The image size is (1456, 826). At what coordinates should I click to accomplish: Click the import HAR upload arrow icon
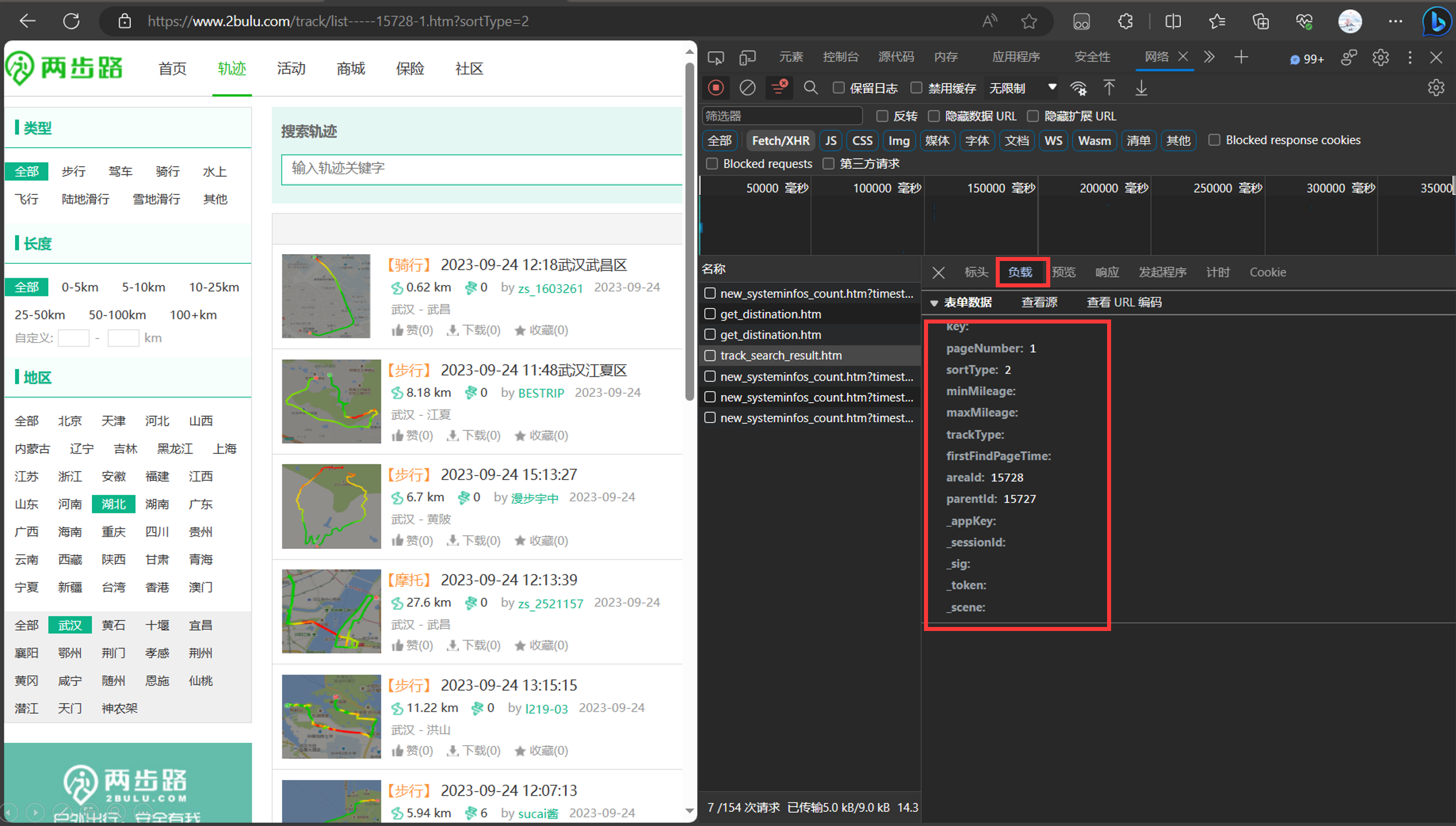point(1109,88)
